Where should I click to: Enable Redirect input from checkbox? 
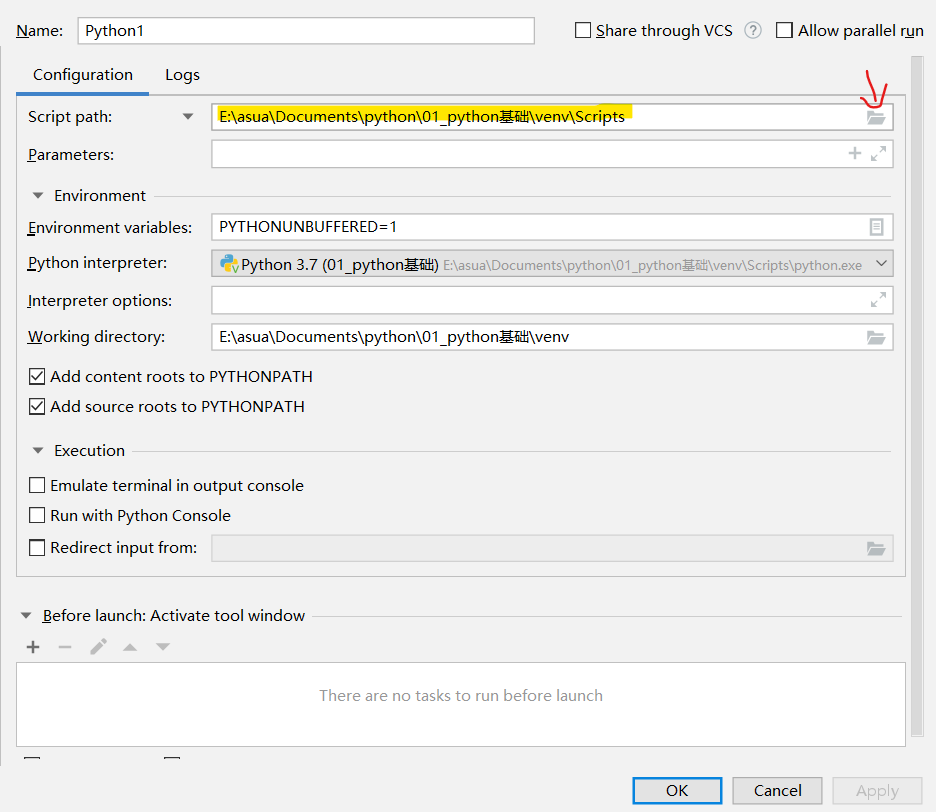pos(37,548)
